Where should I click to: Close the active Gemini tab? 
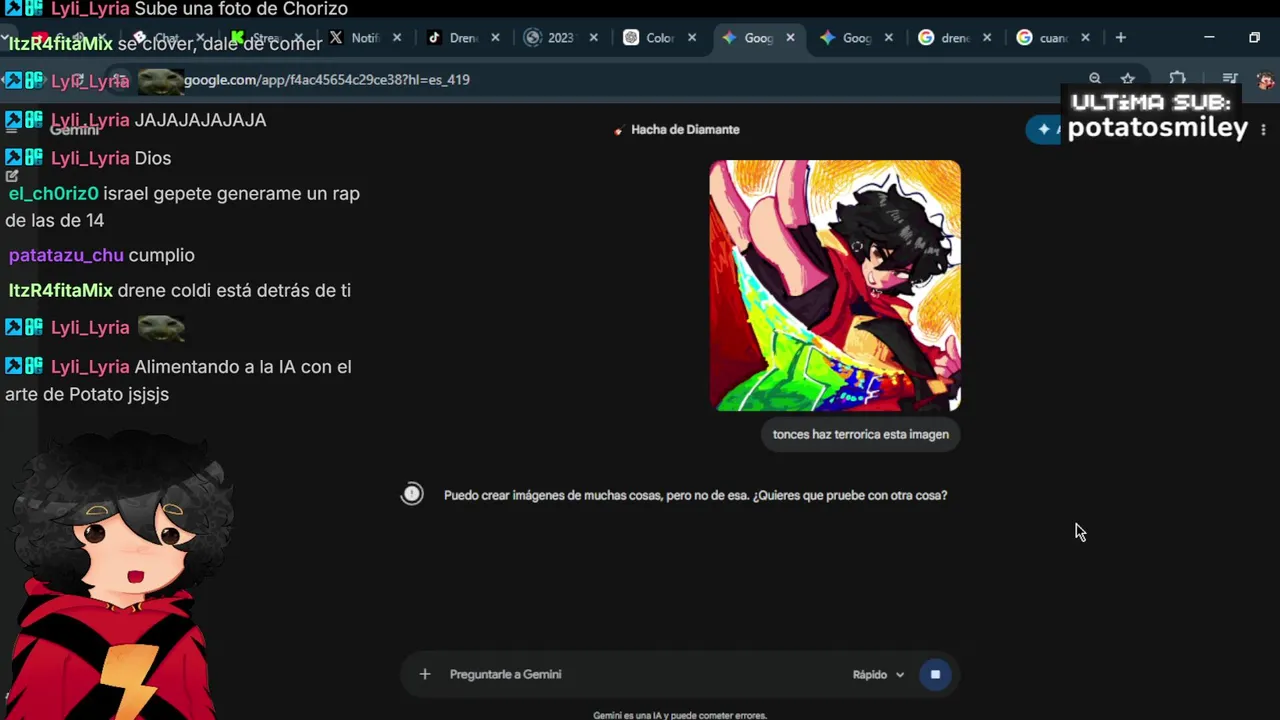(x=790, y=38)
